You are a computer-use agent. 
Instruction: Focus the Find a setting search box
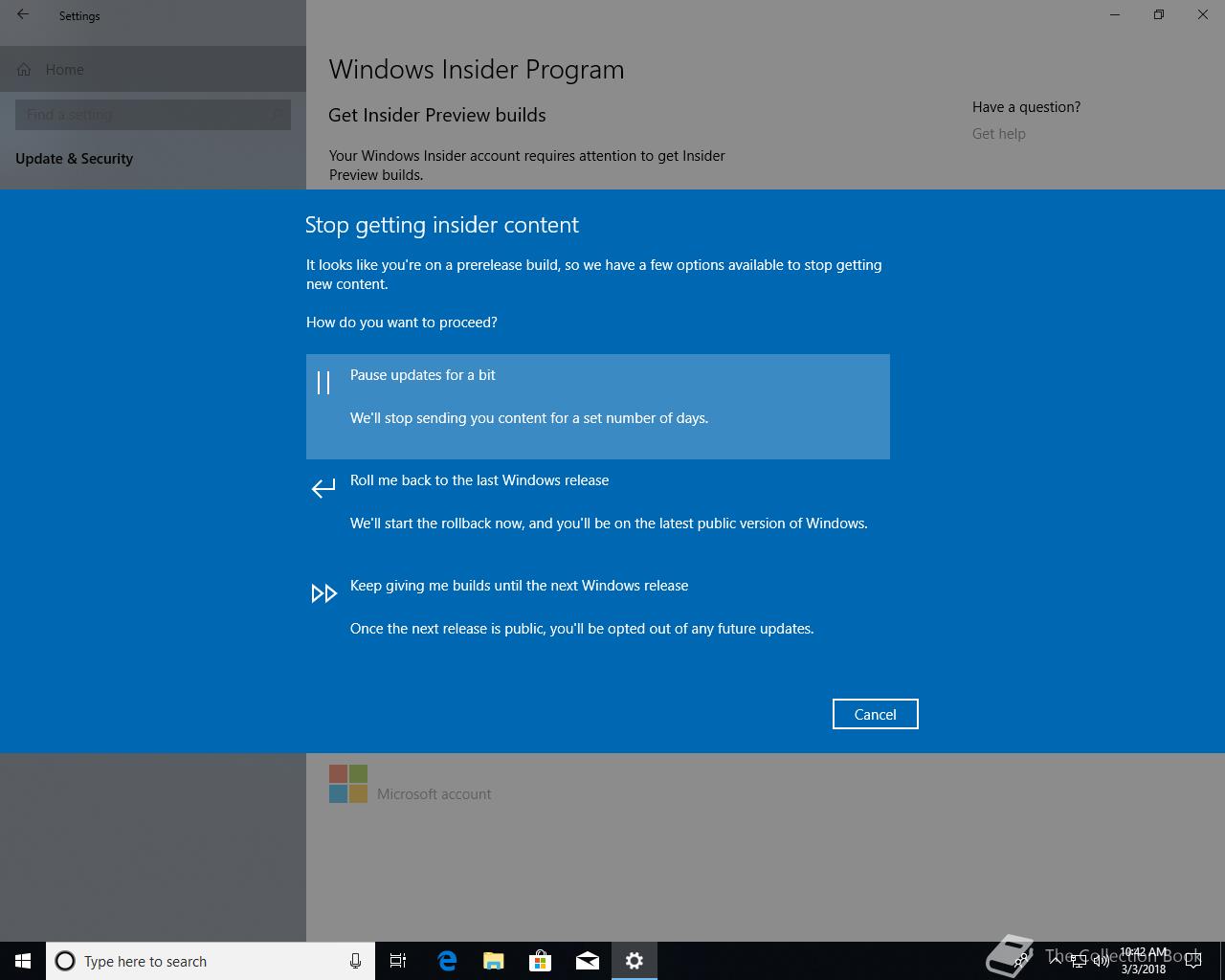click(153, 115)
